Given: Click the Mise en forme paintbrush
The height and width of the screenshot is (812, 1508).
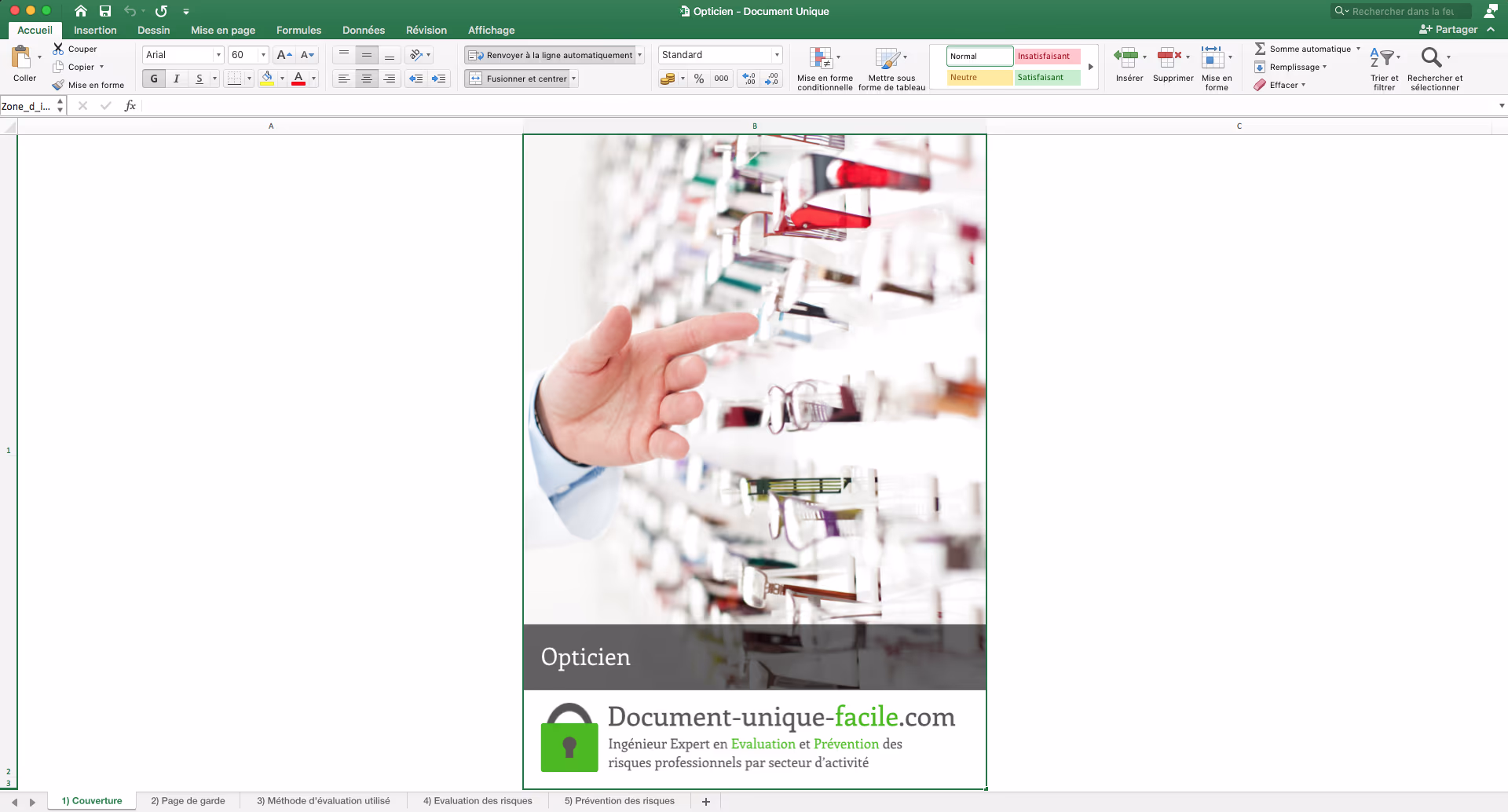Looking at the screenshot, I should (58, 85).
